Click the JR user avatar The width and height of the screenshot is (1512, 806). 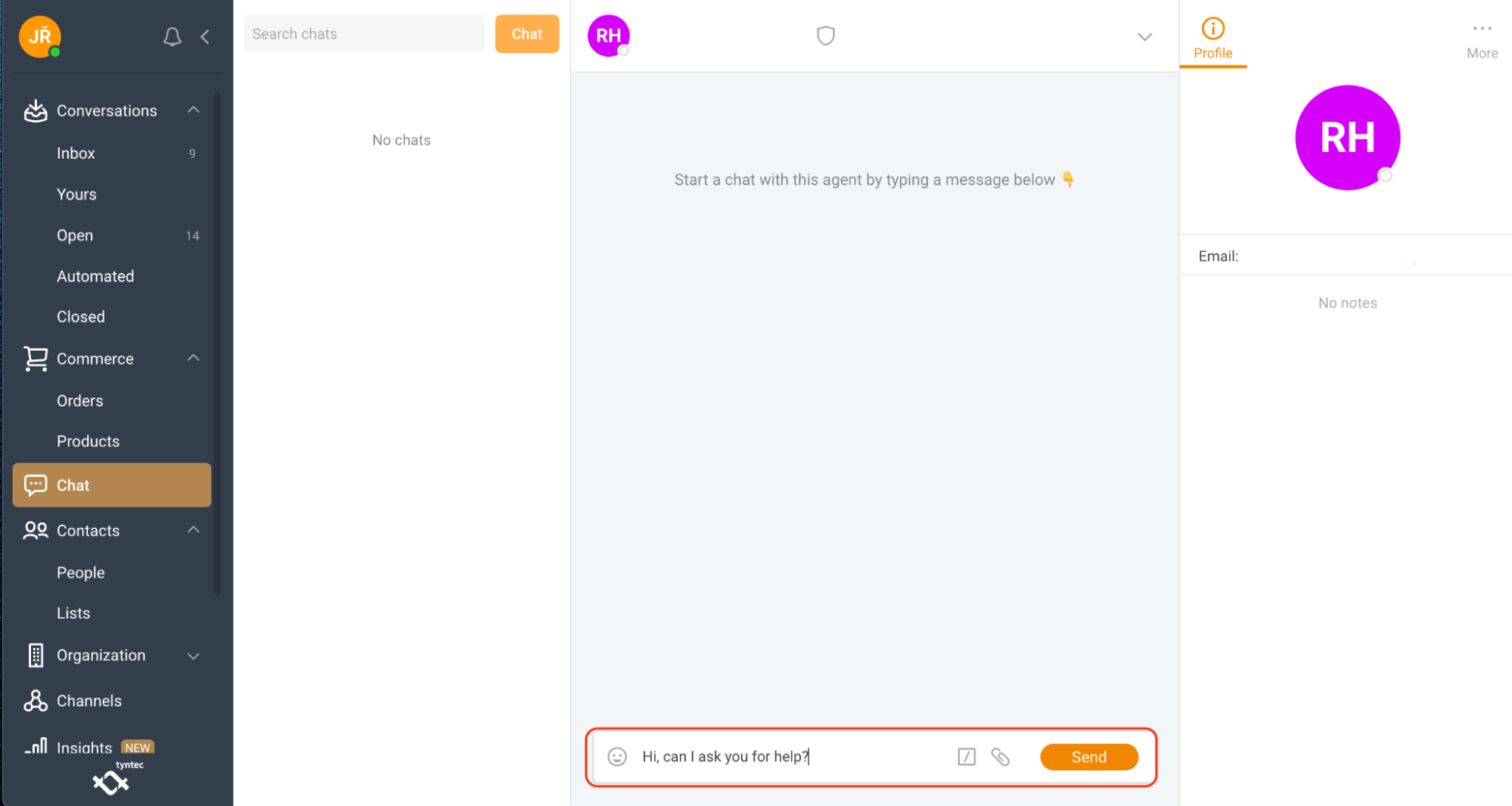click(x=40, y=36)
